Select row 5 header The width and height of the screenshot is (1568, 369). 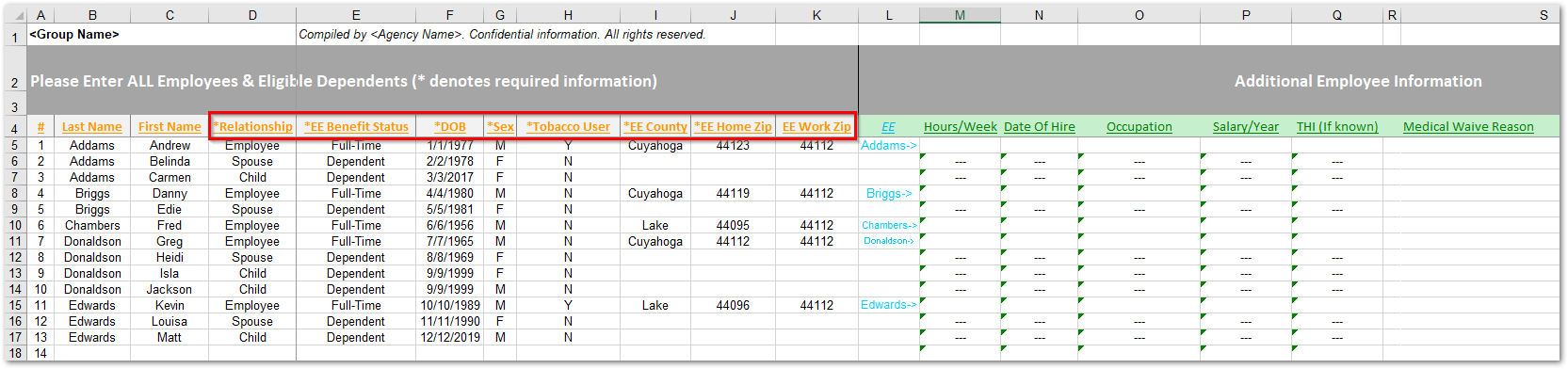click(x=16, y=145)
